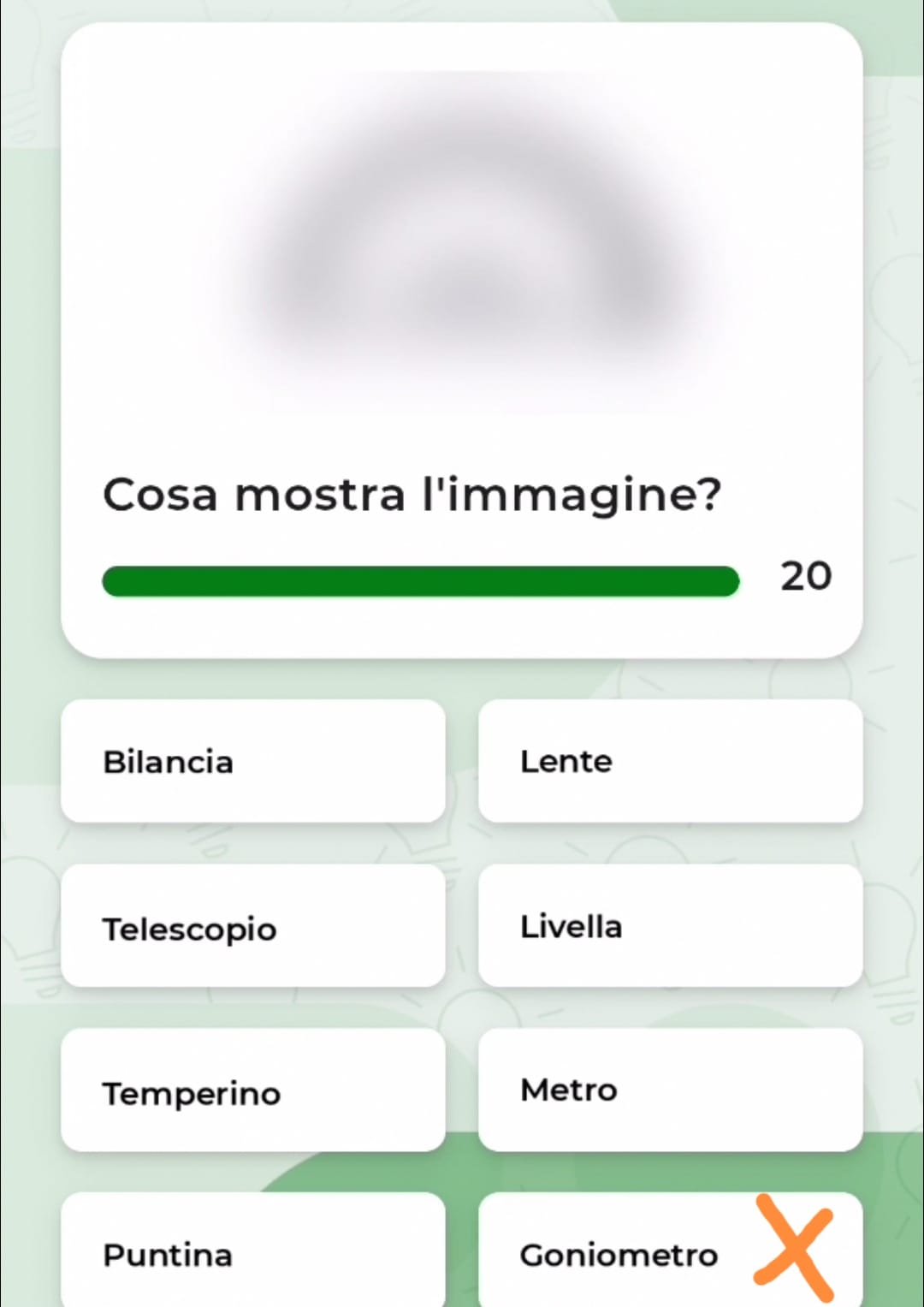
Task: Choose Lente as the answer
Action: tap(670, 761)
